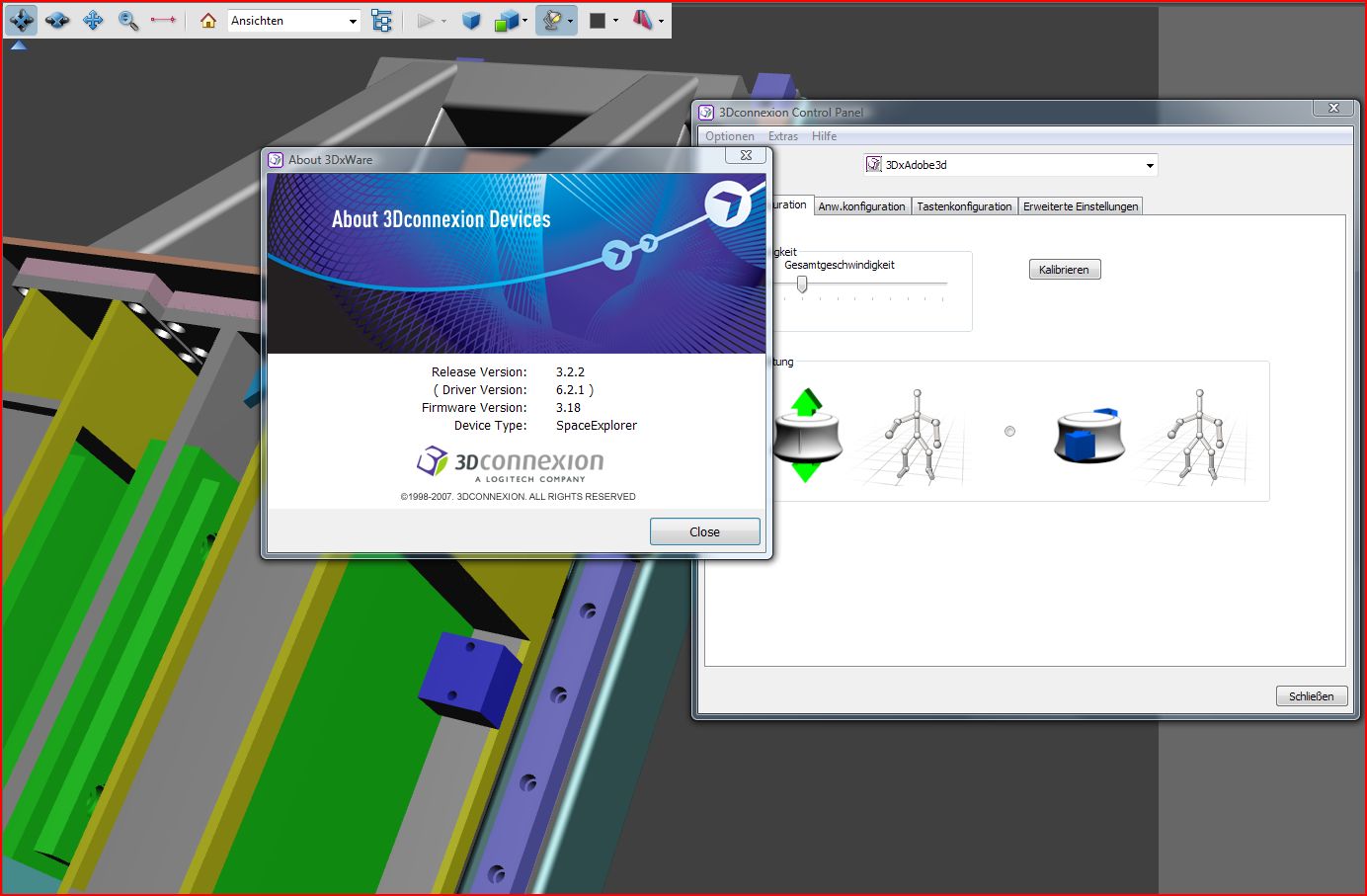
Task: Select the Zoom 3D tool
Action: pos(127,20)
